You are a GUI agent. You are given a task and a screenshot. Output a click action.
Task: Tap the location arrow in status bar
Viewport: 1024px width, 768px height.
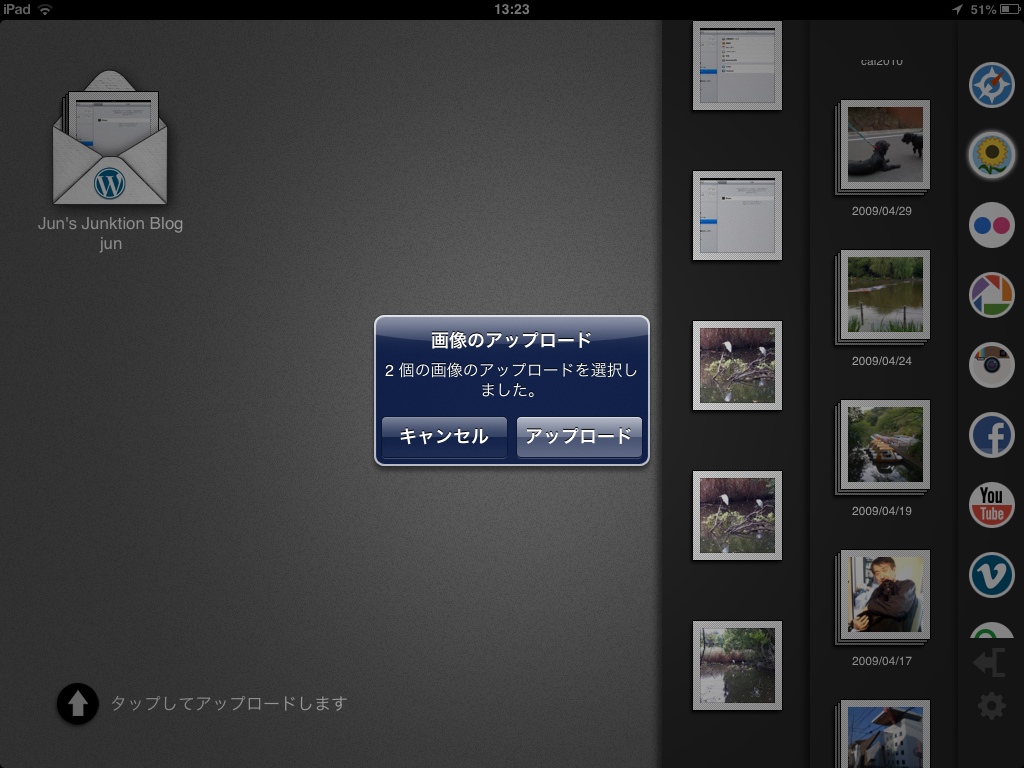pos(957,9)
